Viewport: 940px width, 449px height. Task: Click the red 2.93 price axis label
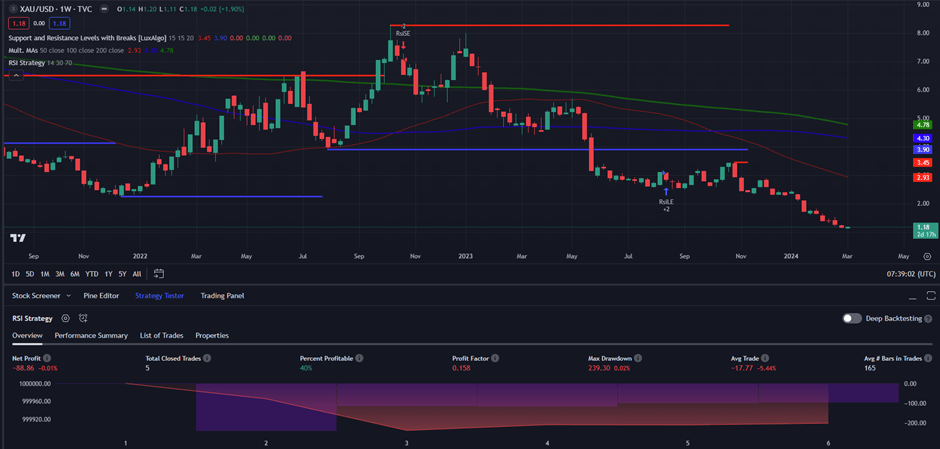[x=921, y=177]
